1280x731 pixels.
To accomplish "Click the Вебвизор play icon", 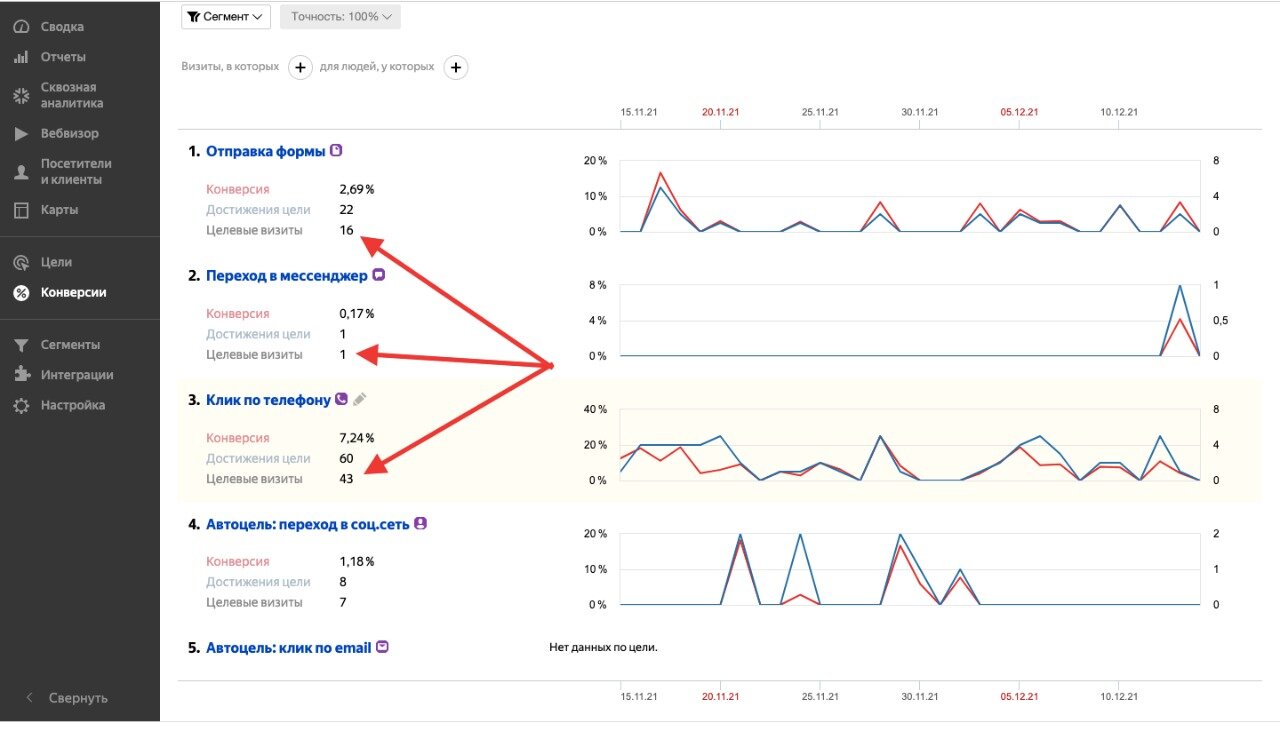I will pyautogui.click(x=21, y=134).
